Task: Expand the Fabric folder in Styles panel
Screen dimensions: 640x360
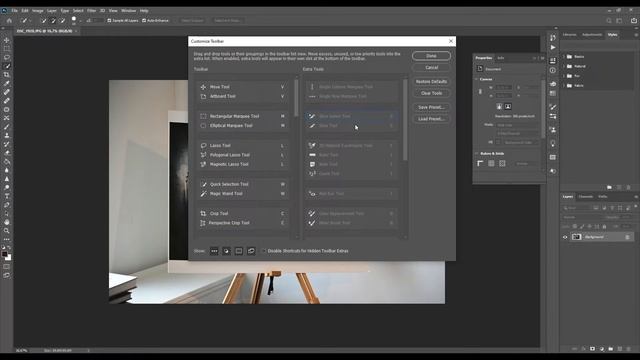Action: [564, 86]
